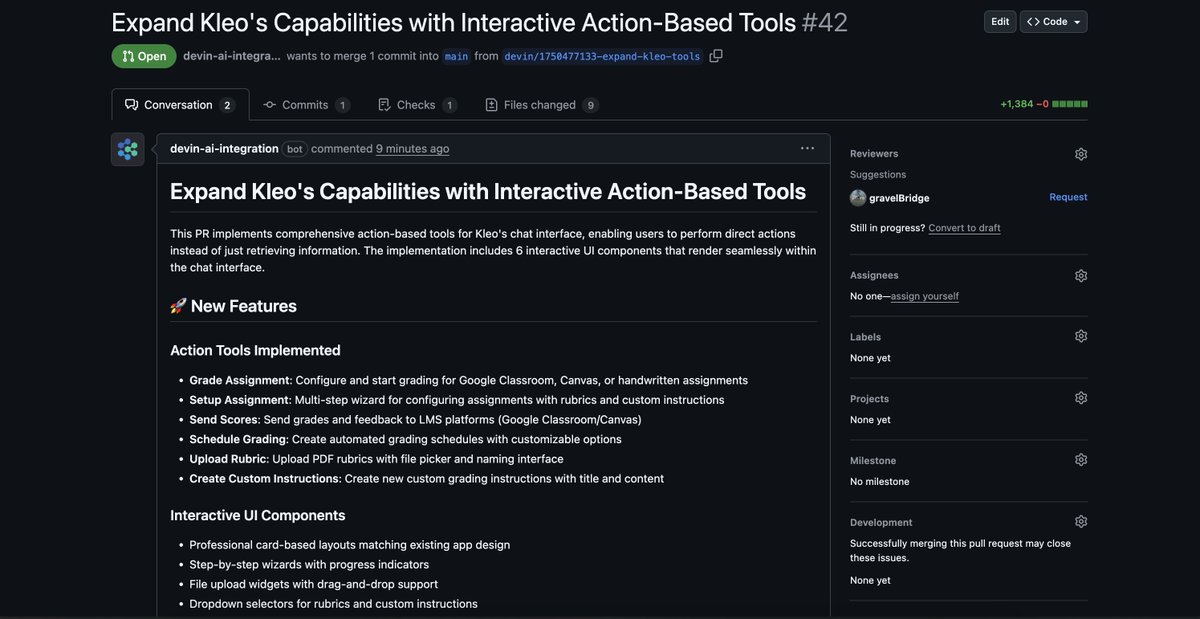Click the Edit title button
Viewport: 1200px width, 619px height.
point(1000,22)
